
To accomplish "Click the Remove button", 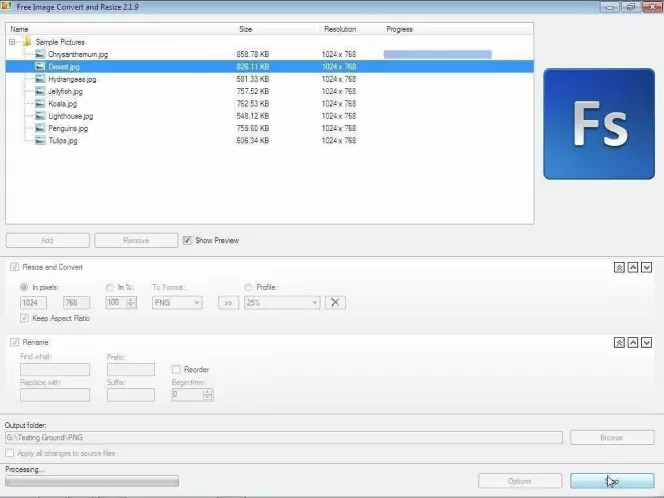I will coord(136,240).
